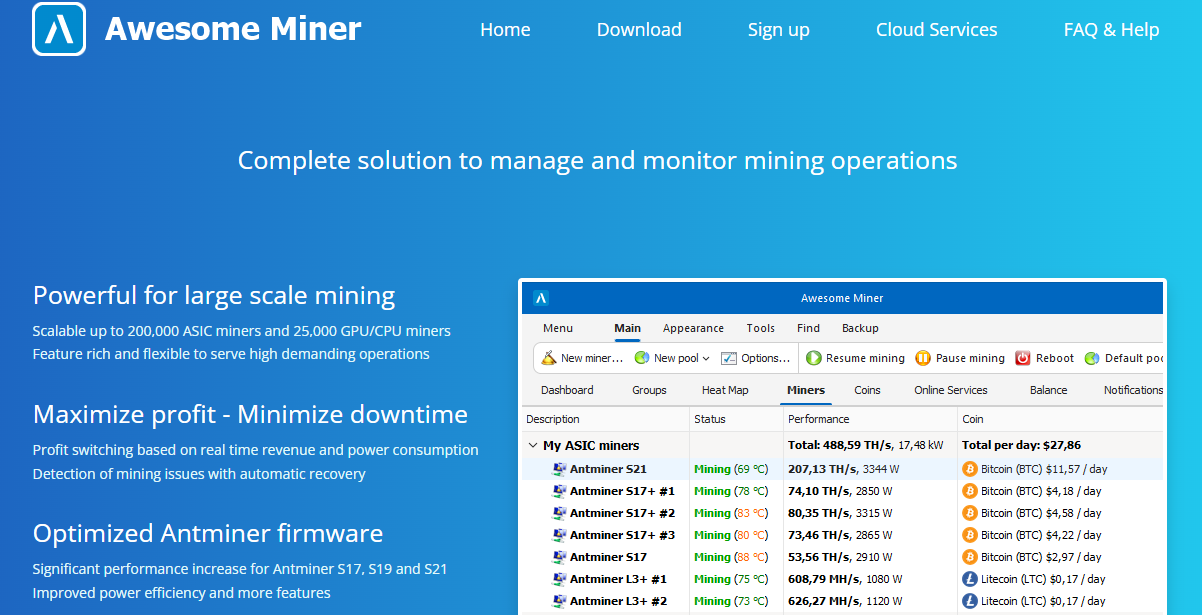Click the Pause mining icon
Image resolution: width=1202 pixels, height=615 pixels.
point(923,358)
